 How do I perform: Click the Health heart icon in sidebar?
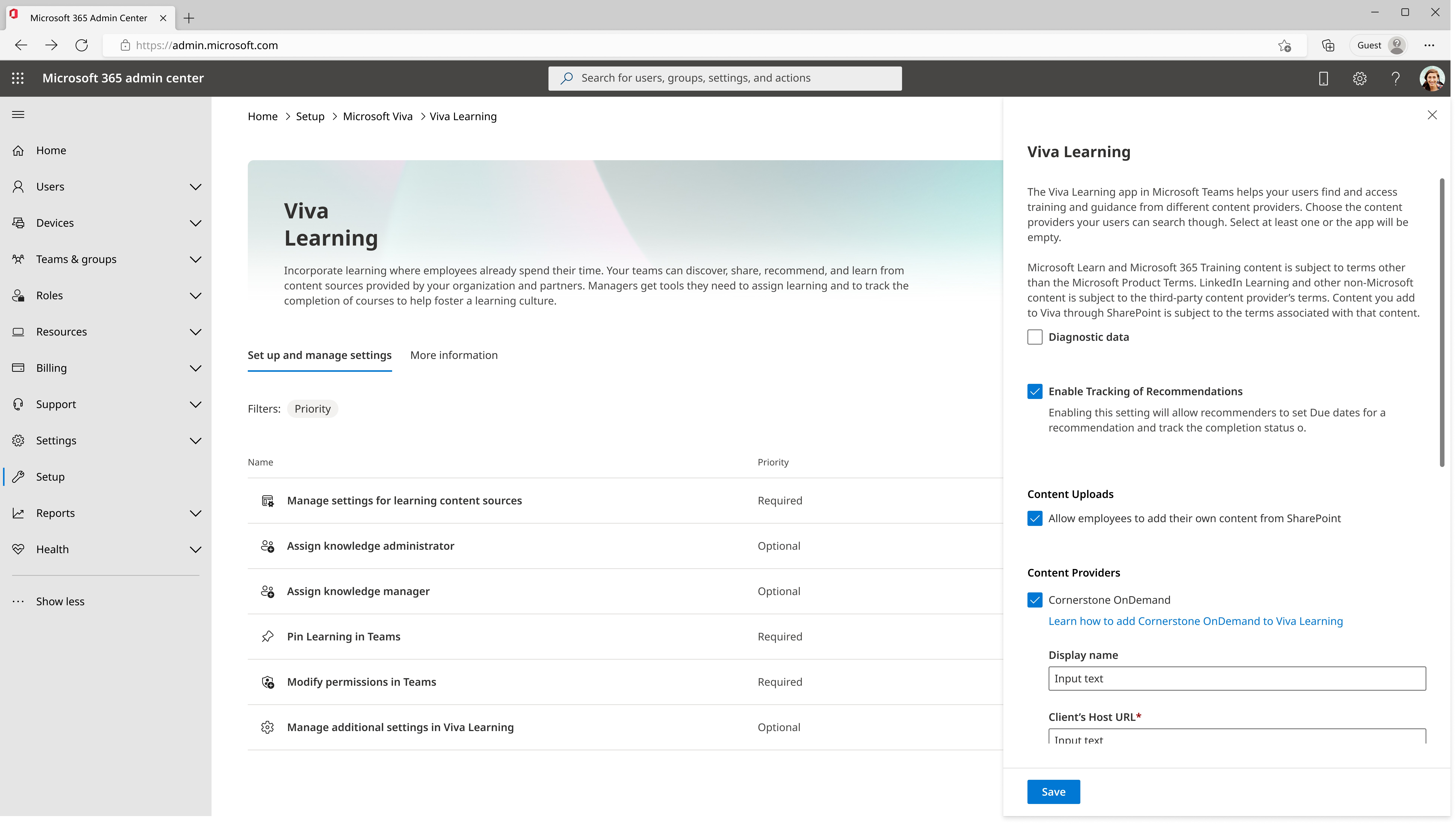coord(18,549)
